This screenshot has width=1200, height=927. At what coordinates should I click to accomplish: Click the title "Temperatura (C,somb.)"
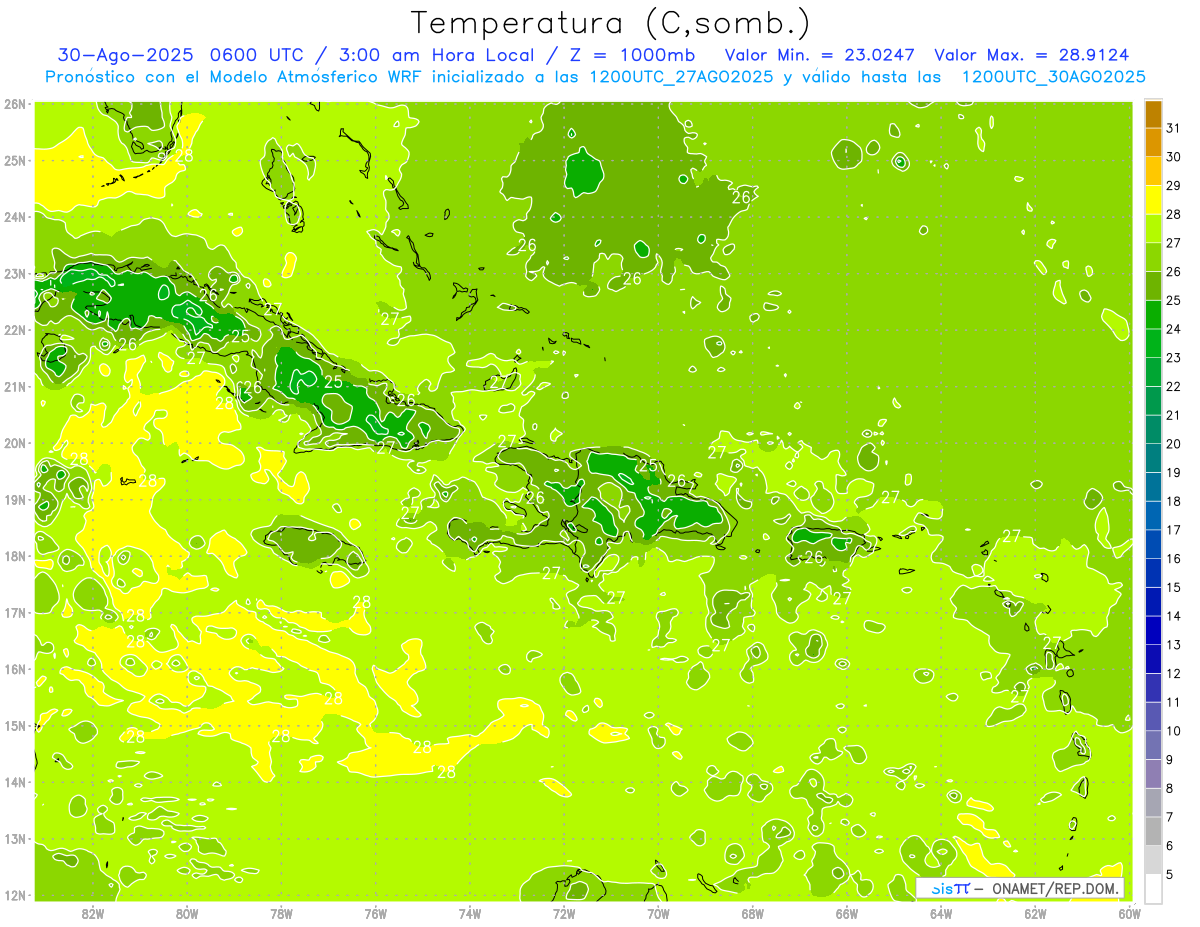pyautogui.click(x=611, y=23)
